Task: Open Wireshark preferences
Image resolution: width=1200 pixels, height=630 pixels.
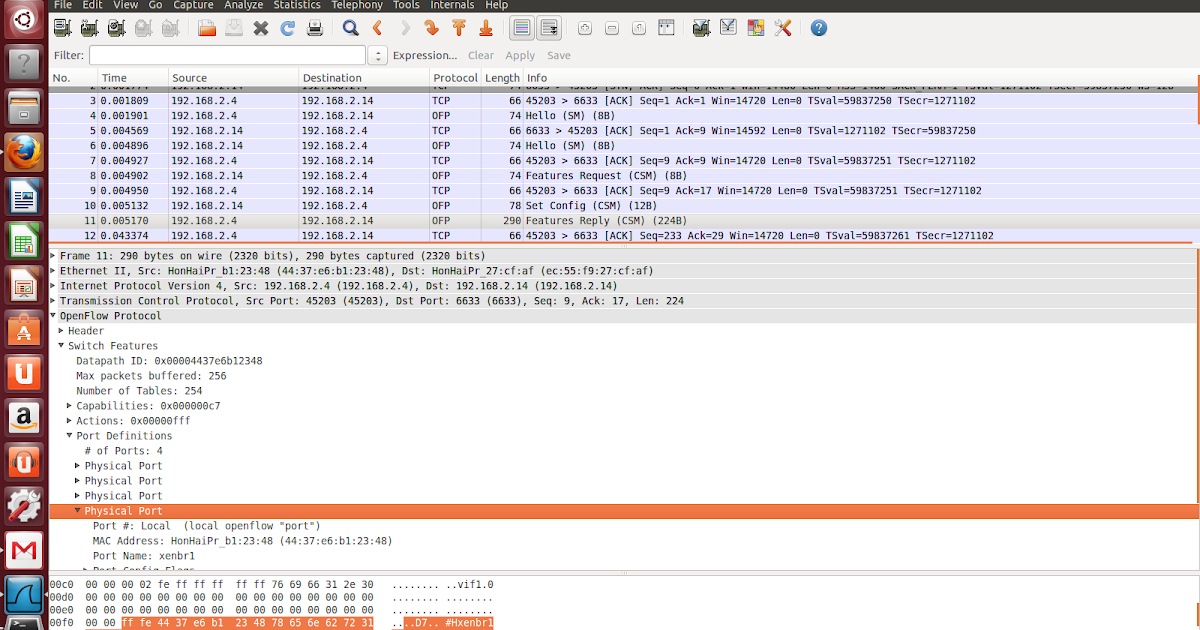Action: coord(783,28)
